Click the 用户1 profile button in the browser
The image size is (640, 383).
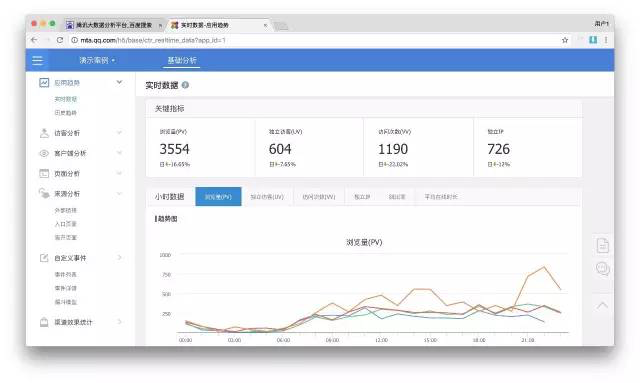[602, 24]
